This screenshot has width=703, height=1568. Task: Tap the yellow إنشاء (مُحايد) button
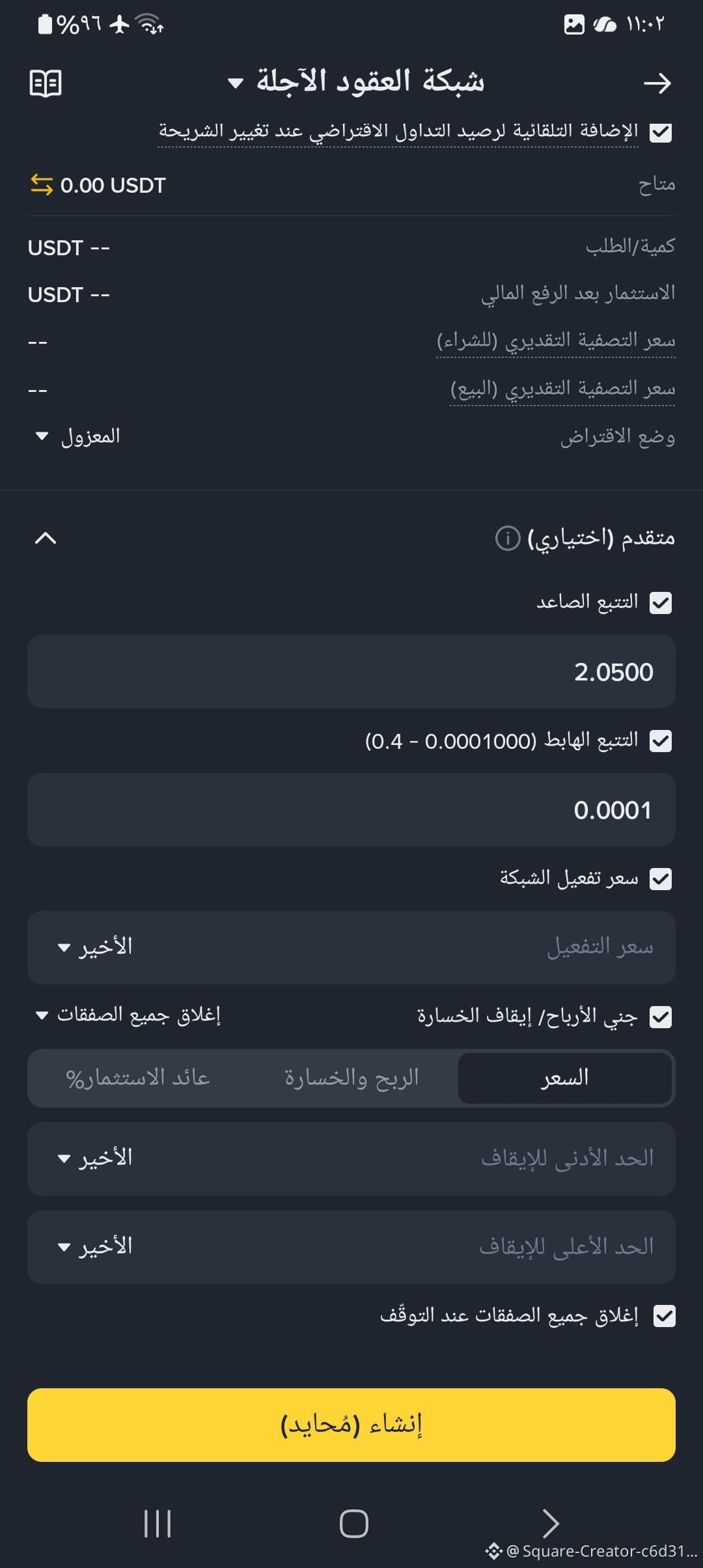click(351, 1425)
